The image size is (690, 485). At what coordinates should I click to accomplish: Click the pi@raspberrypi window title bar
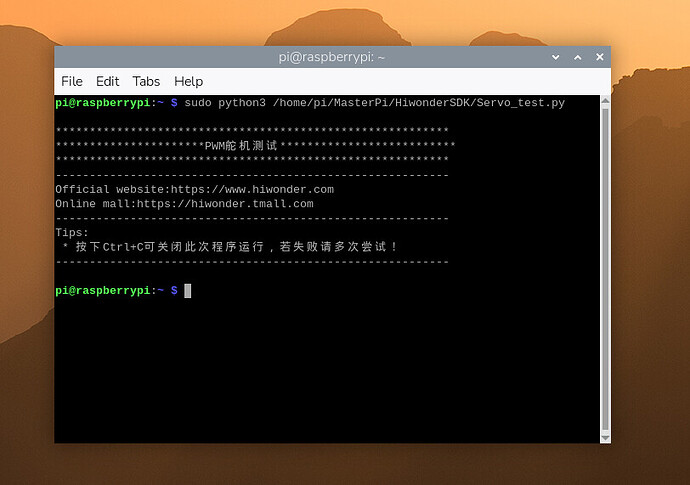[332, 57]
